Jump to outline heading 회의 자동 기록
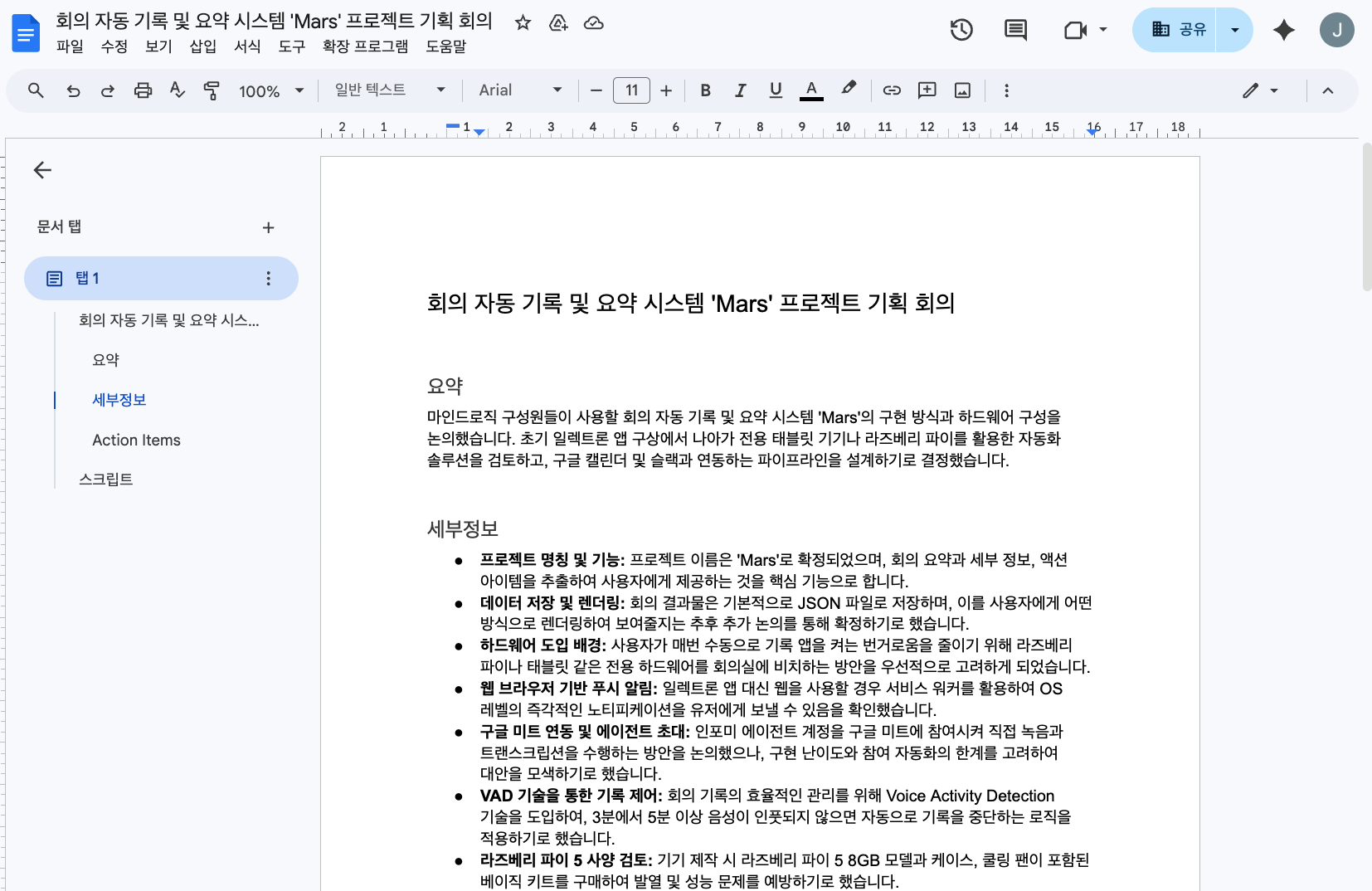The width and height of the screenshot is (1372, 891). [169, 320]
